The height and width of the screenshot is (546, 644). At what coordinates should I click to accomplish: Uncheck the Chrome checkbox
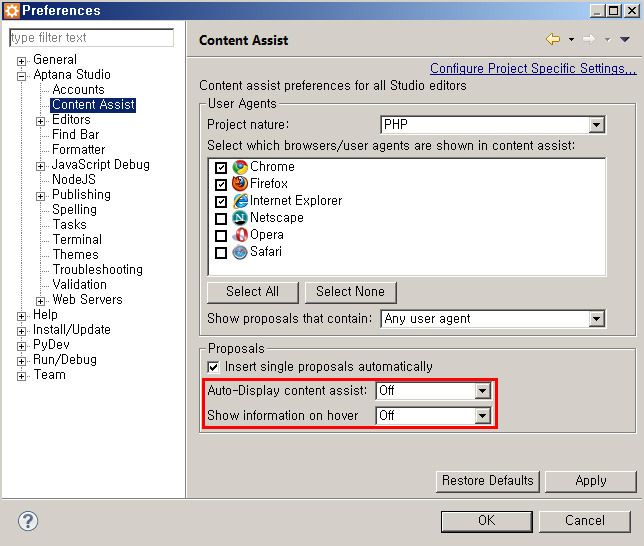click(221, 168)
